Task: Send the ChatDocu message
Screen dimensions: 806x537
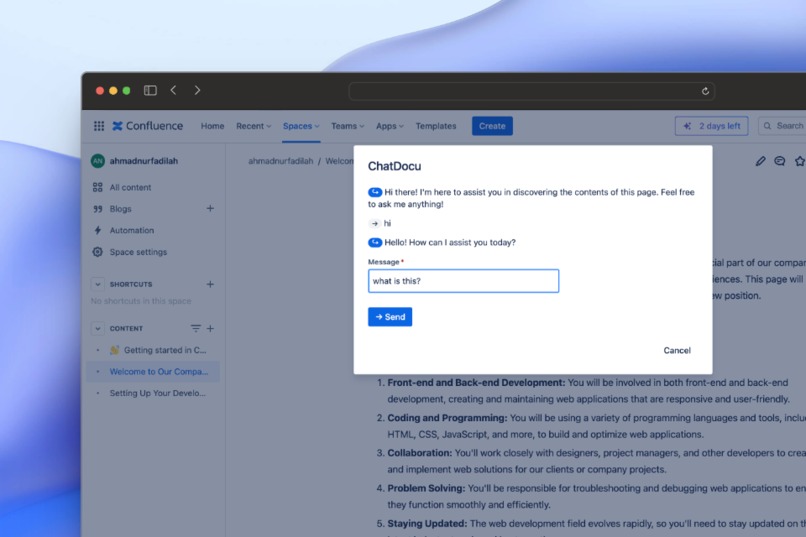Action: 390,317
